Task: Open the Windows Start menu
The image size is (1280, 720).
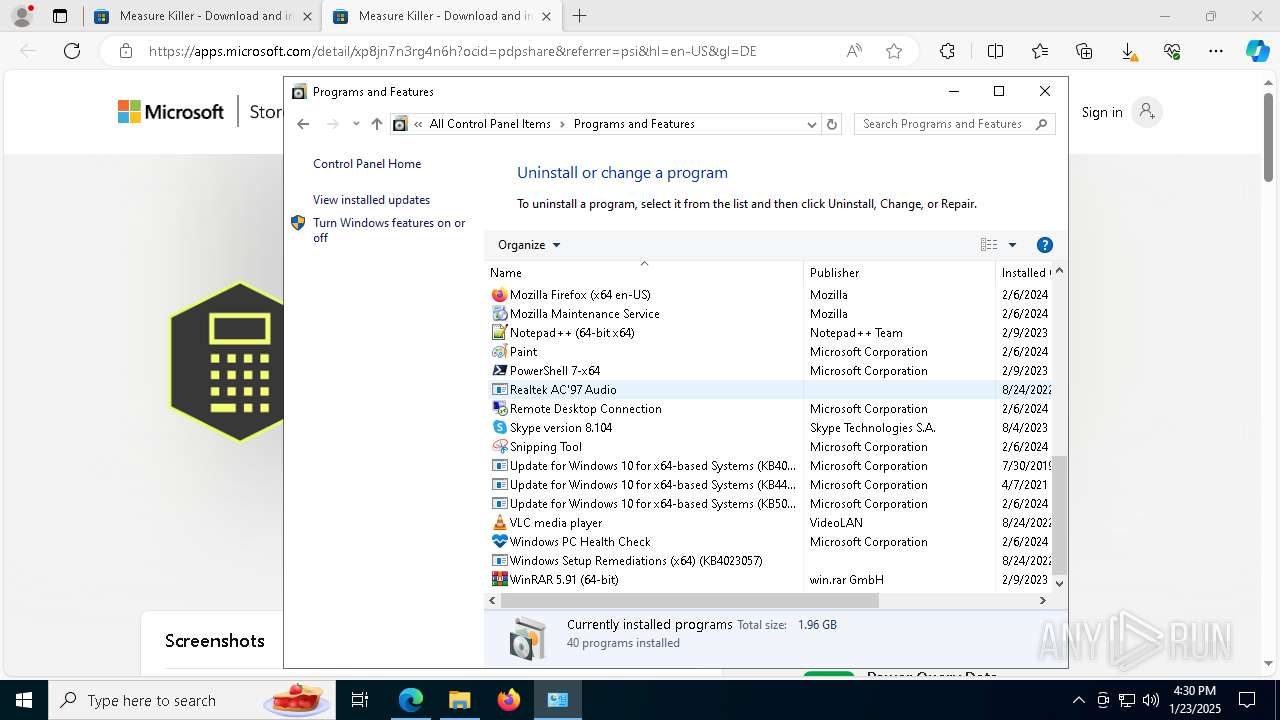Action: 24,700
